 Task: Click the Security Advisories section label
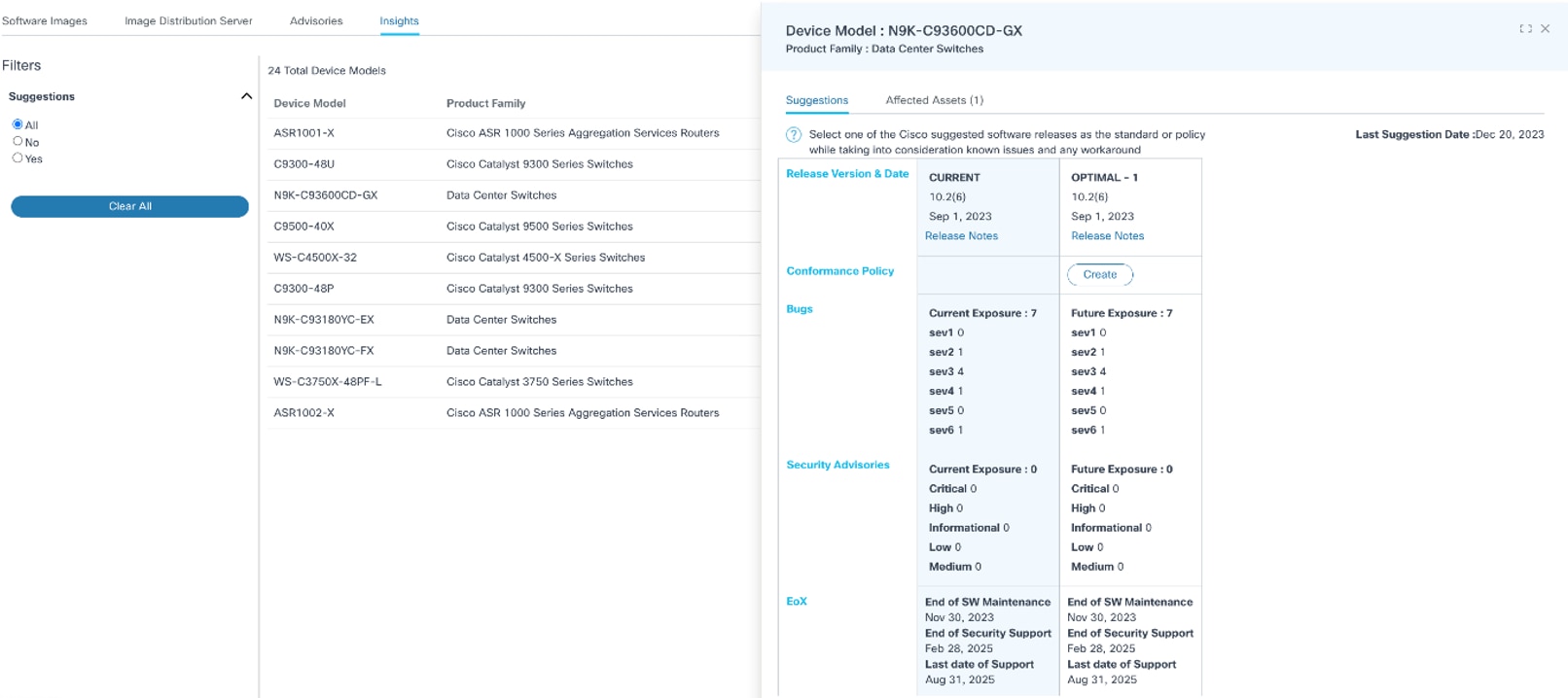pos(837,465)
